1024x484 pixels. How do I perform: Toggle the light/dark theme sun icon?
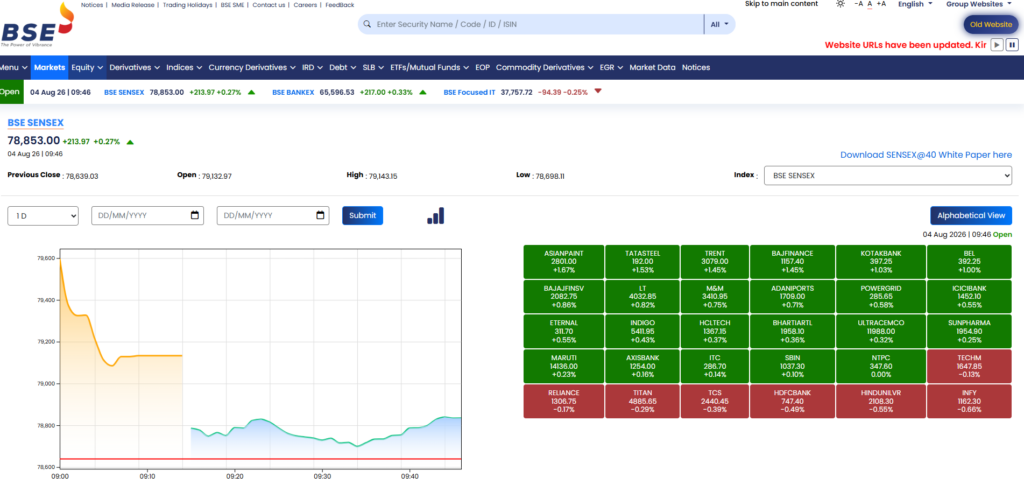[x=840, y=4]
